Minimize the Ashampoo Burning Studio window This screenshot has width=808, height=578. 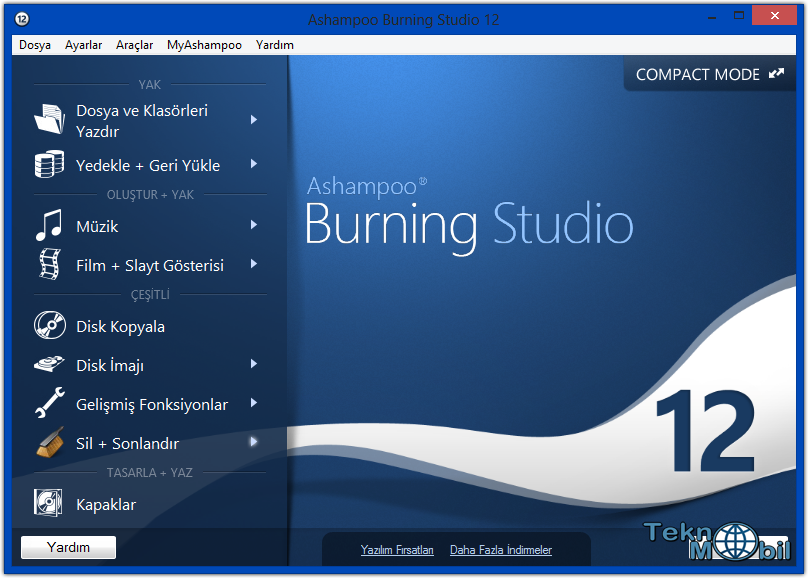click(712, 17)
